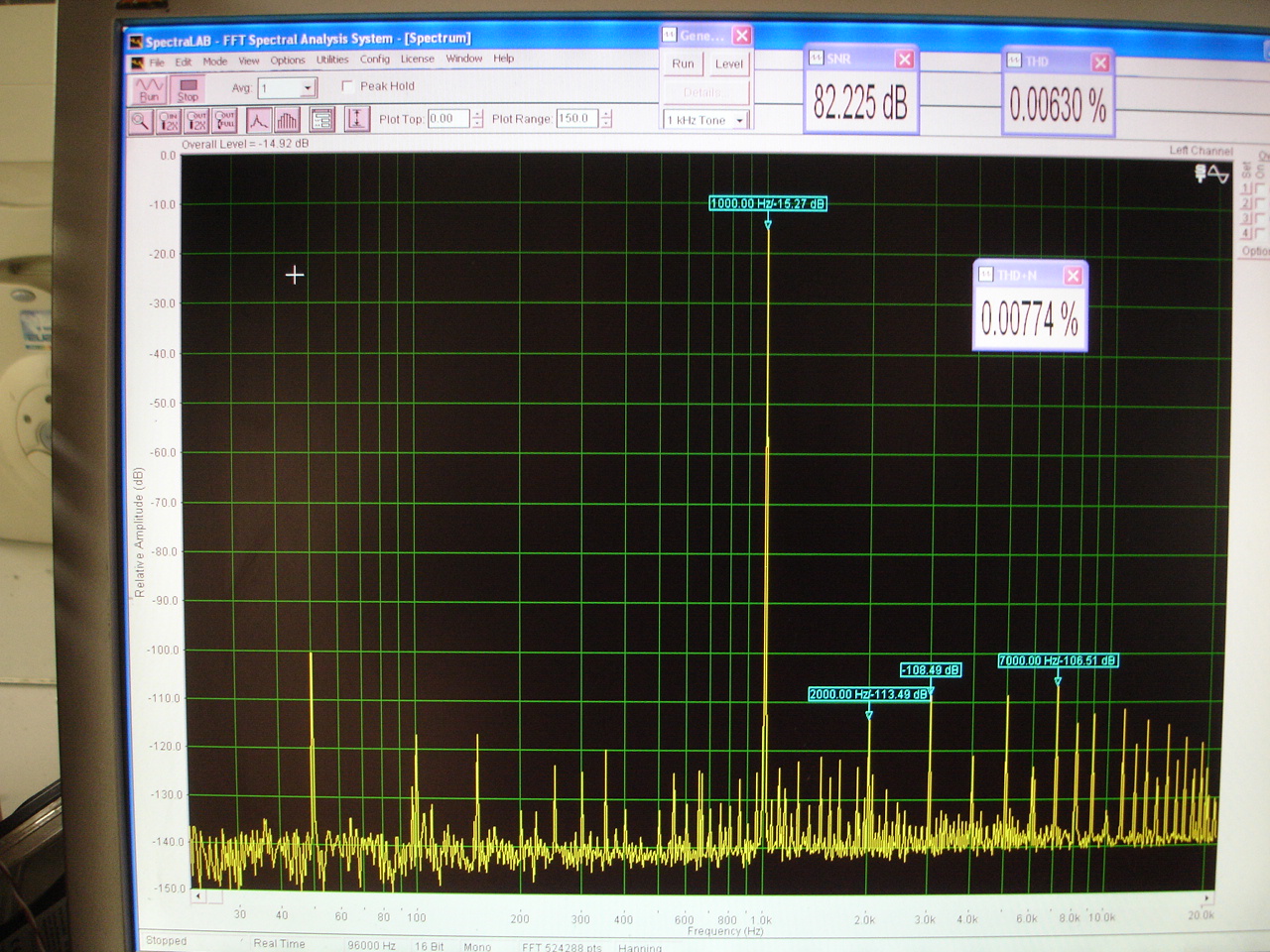Screen dimensions: 1270x952
Task: Toggle overlay 3 On checkbox
Action: click(1260, 218)
